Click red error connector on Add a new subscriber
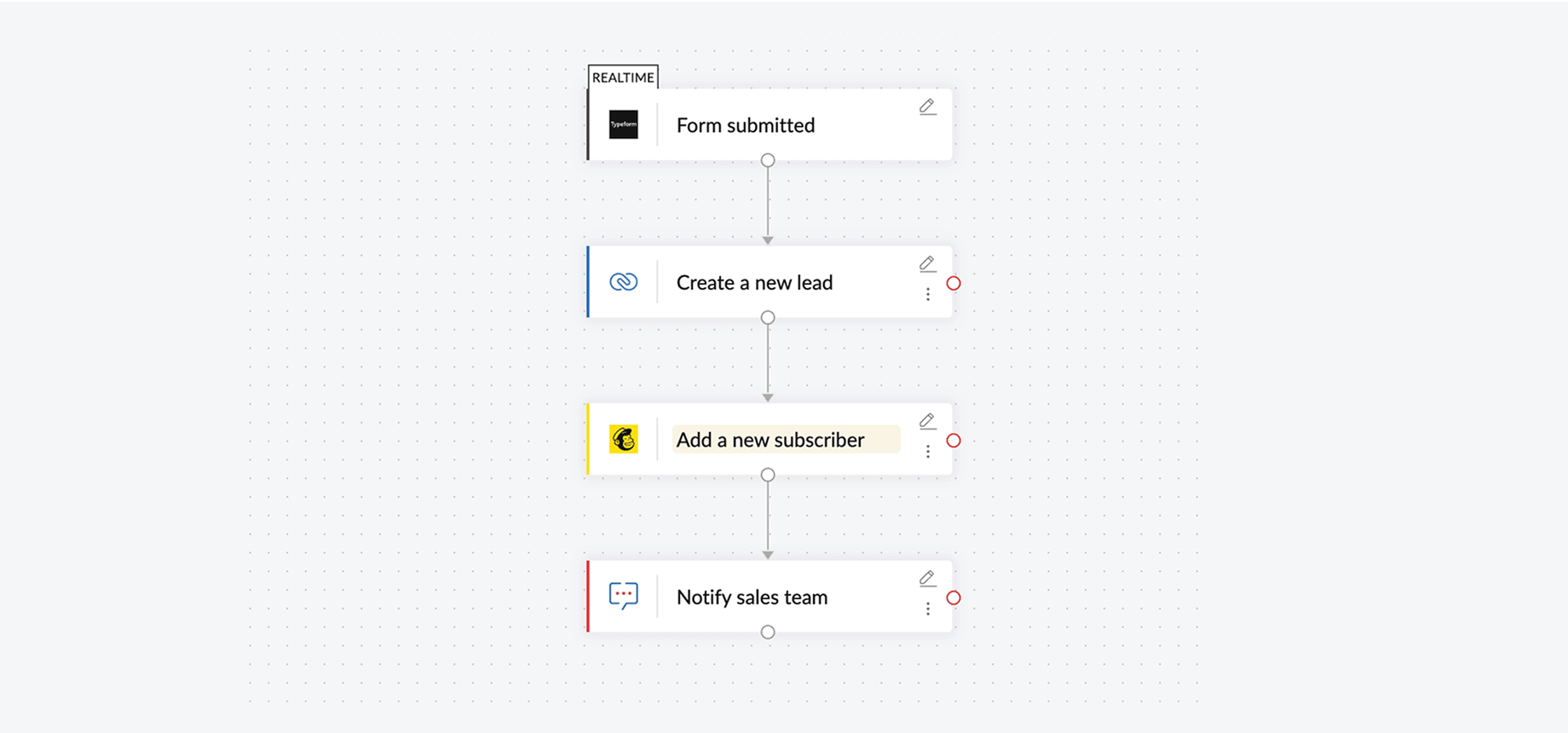This screenshot has height=733, width=1568. click(954, 441)
